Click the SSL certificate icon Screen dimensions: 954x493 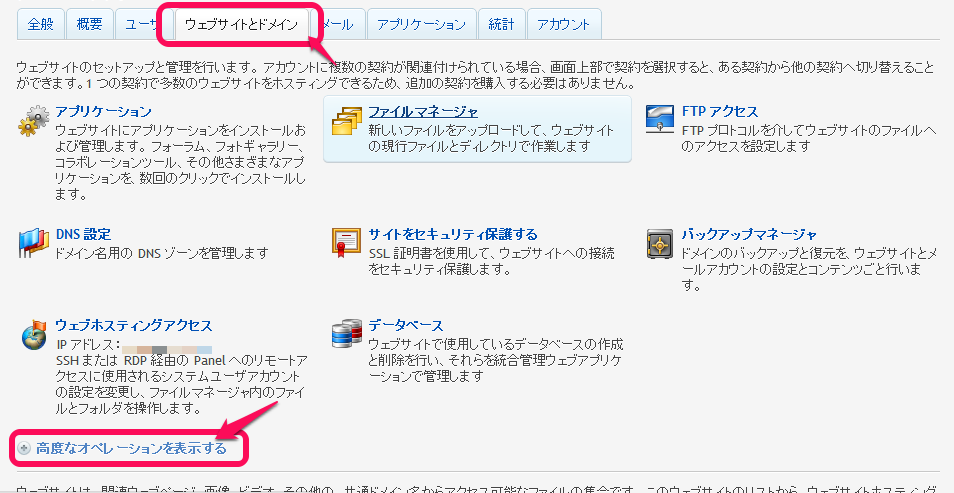(347, 243)
